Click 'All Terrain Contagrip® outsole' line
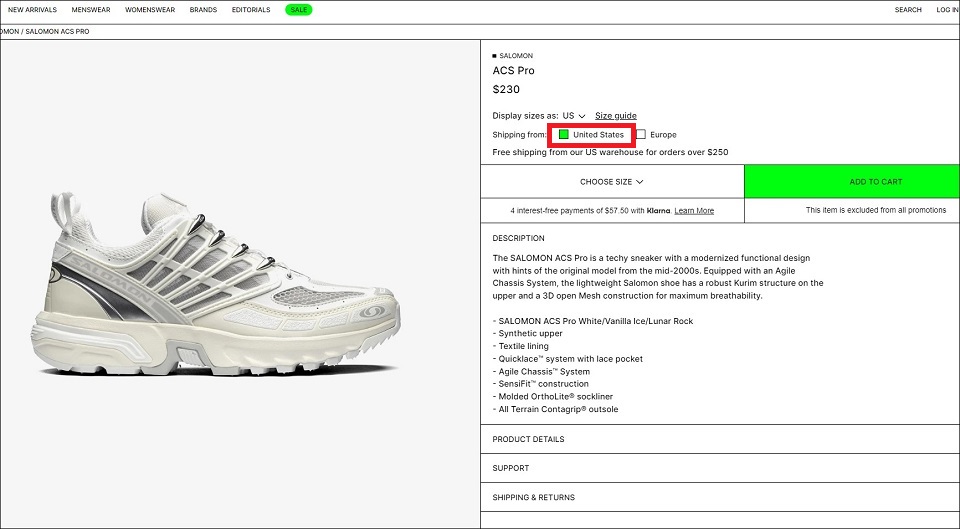Image resolution: width=960 pixels, height=529 pixels. click(555, 409)
